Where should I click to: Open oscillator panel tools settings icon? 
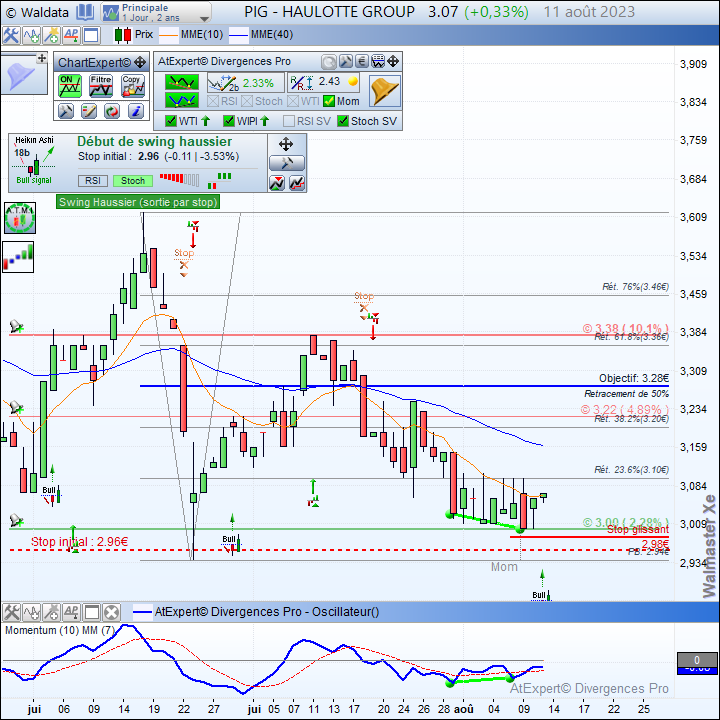click(11, 613)
